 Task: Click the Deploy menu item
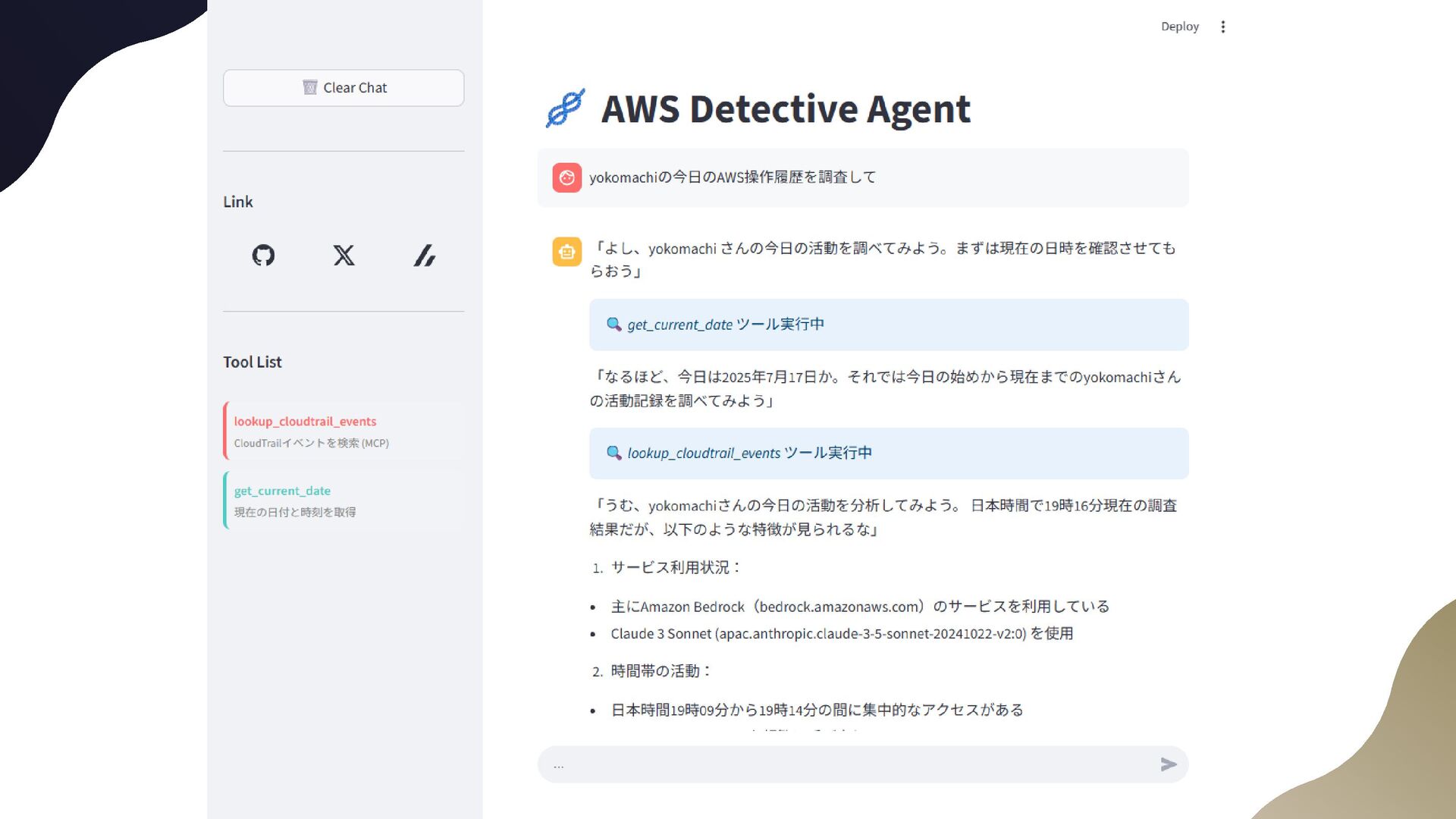pyautogui.click(x=1179, y=27)
